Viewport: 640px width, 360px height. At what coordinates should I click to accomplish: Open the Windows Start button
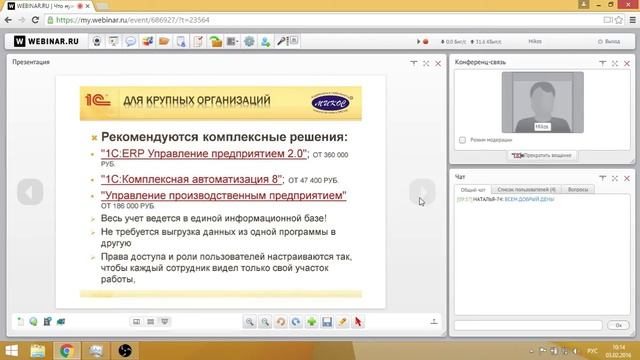pos(11,351)
